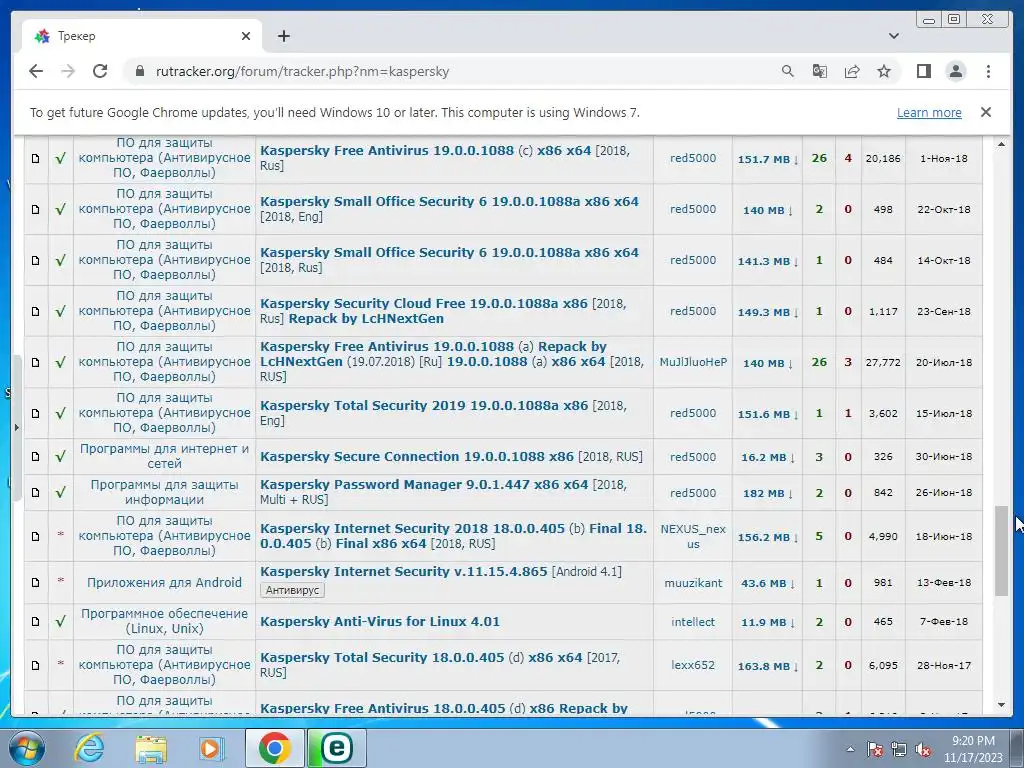Open Программы для защиты информации category

pyautogui.click(x=164, y=492)
